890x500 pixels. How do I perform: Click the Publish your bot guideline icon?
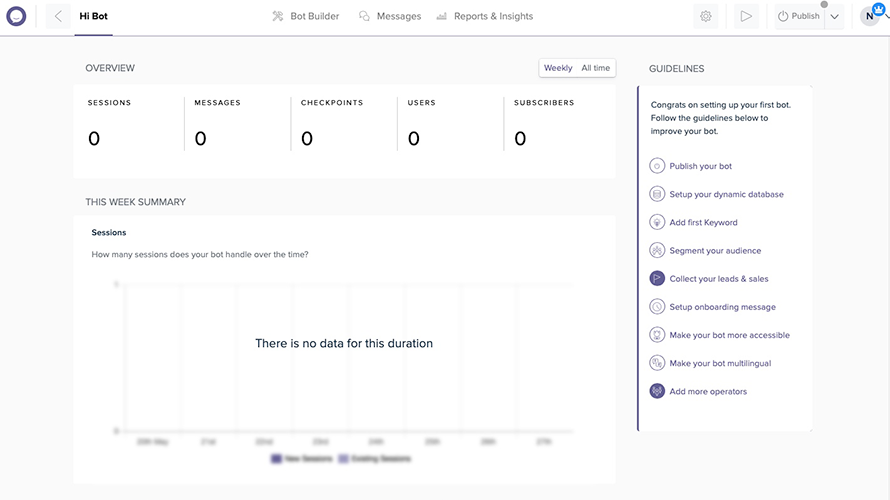(657, 166)
